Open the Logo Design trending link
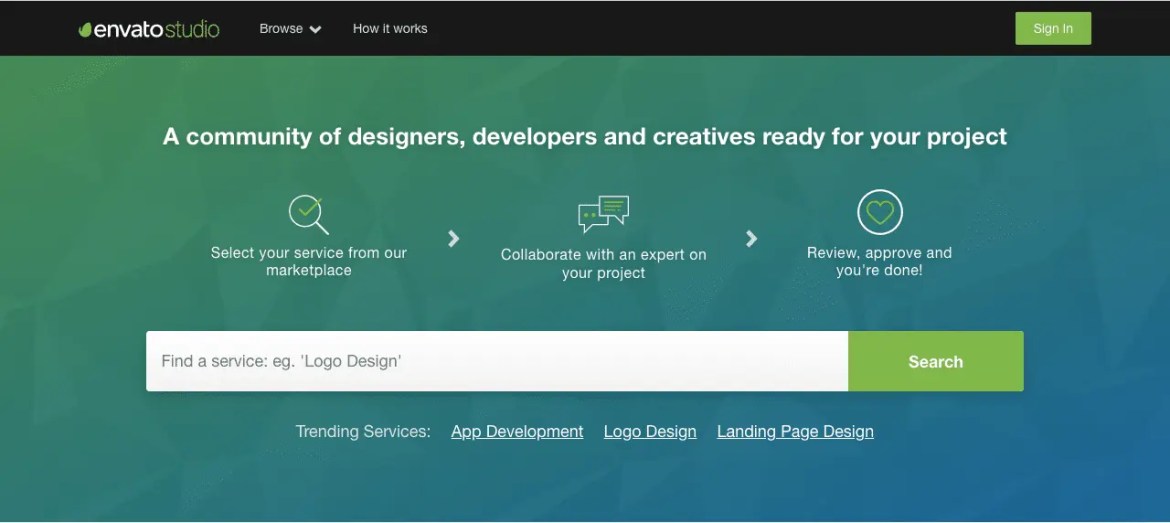This screenshot has height=523, width=1170. click(x=650, y=431)
